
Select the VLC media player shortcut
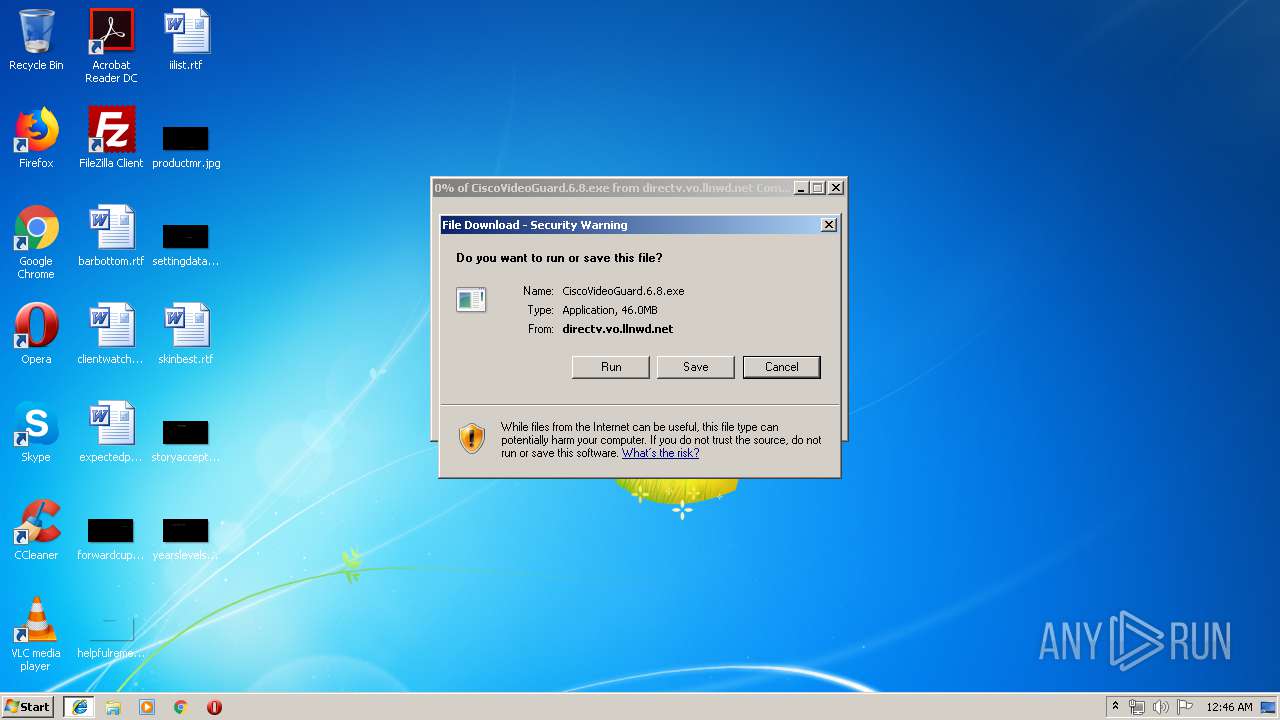36,634
